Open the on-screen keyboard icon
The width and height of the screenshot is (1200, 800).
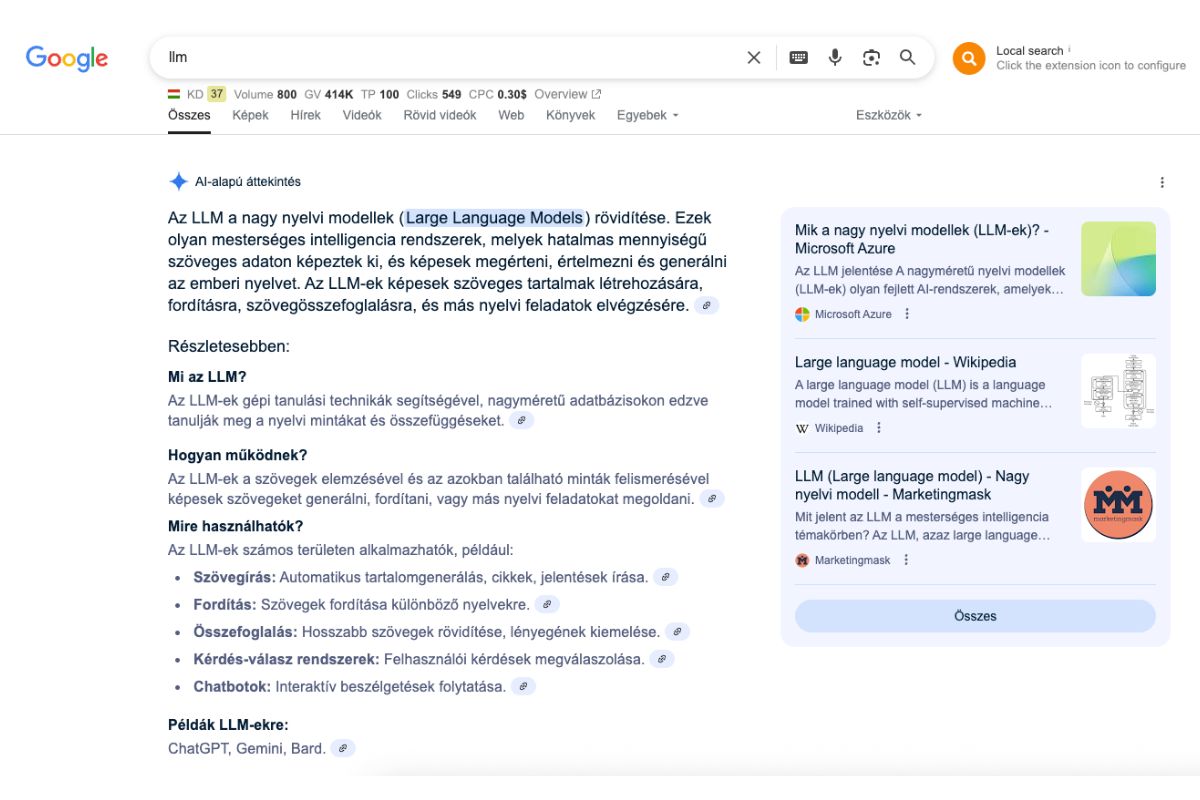[798, 58]
